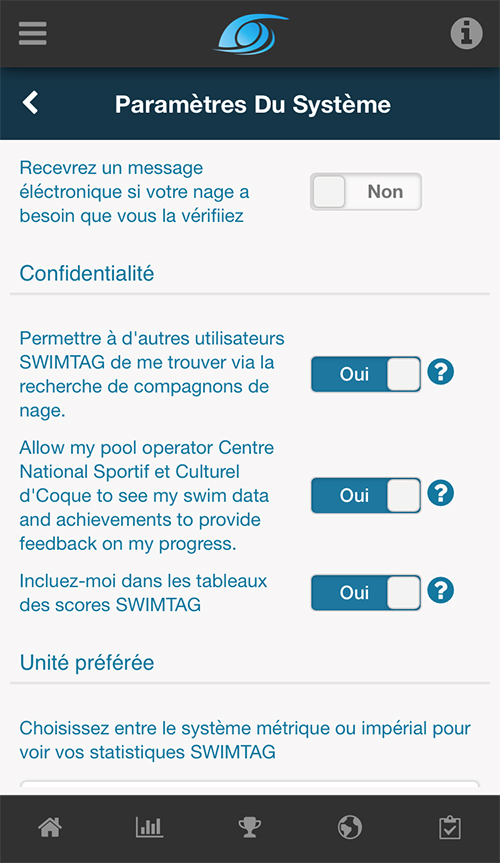The height and width of the screenshot is (863, 500).
Task: Tap the Paramètres Du Système title
Action: 253,104
